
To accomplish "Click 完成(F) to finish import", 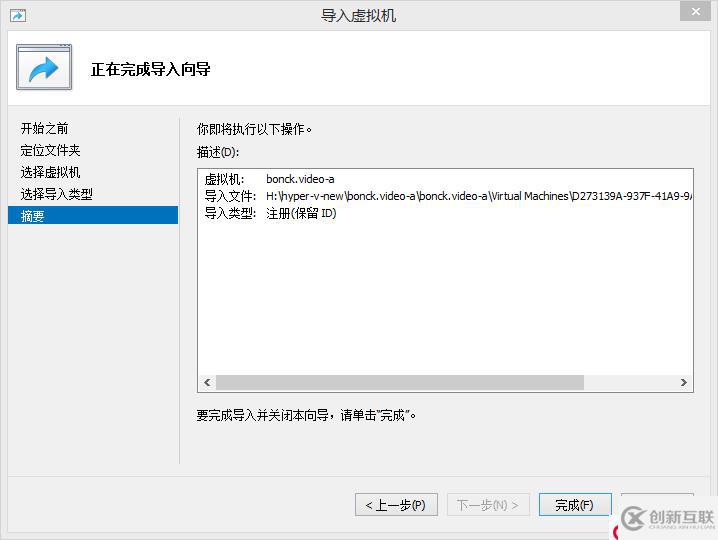I will pyautogui.click(x=575, y=505).
